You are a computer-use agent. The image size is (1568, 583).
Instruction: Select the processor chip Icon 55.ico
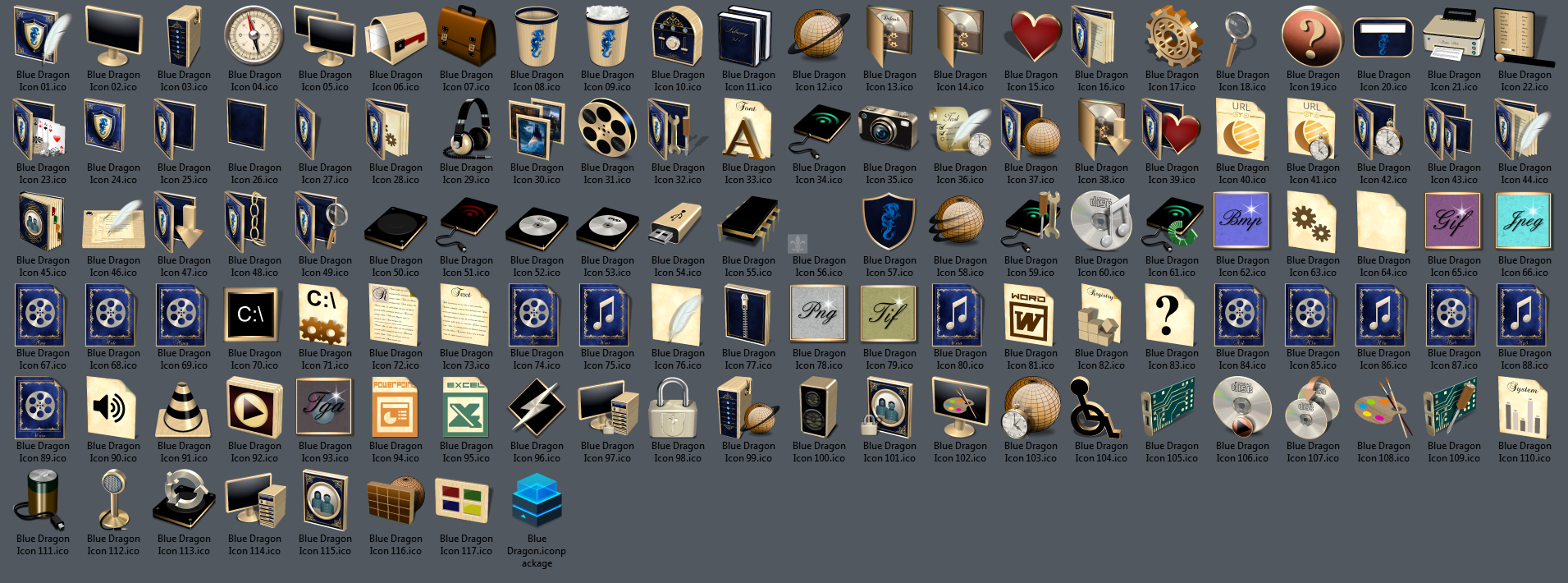(748, 222)
